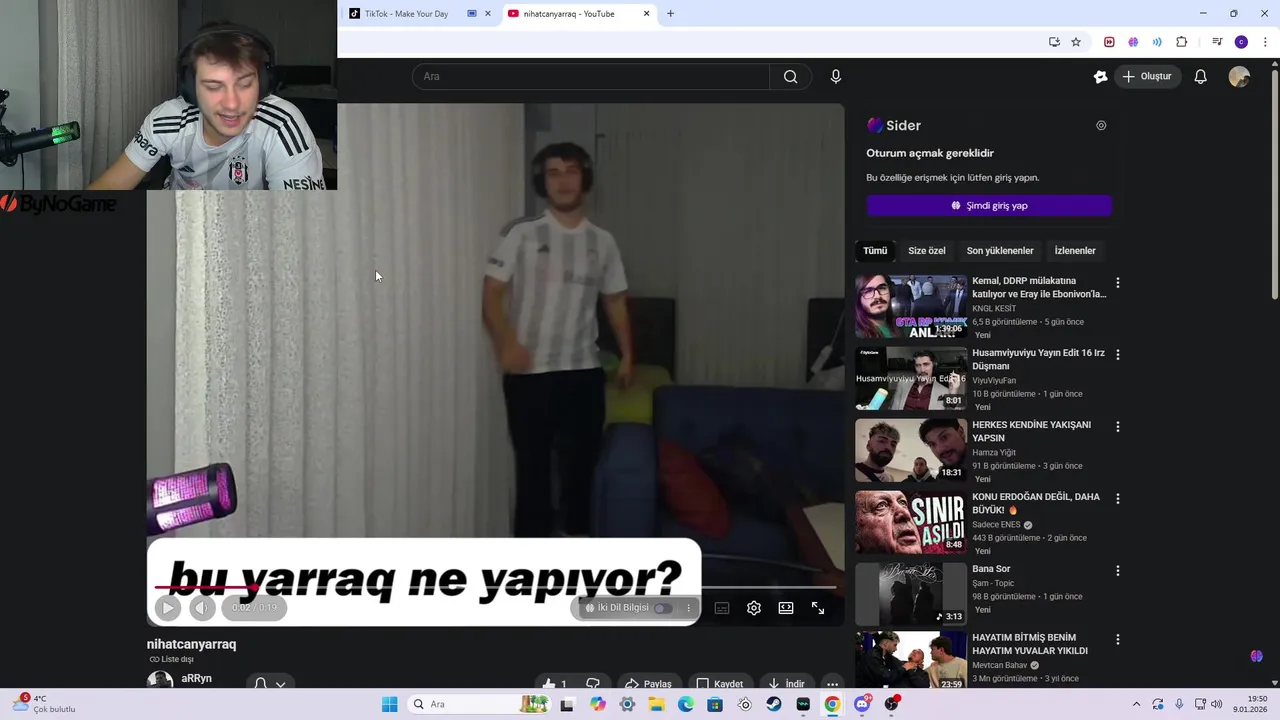Click the Sider brain extension icon

1133,42
